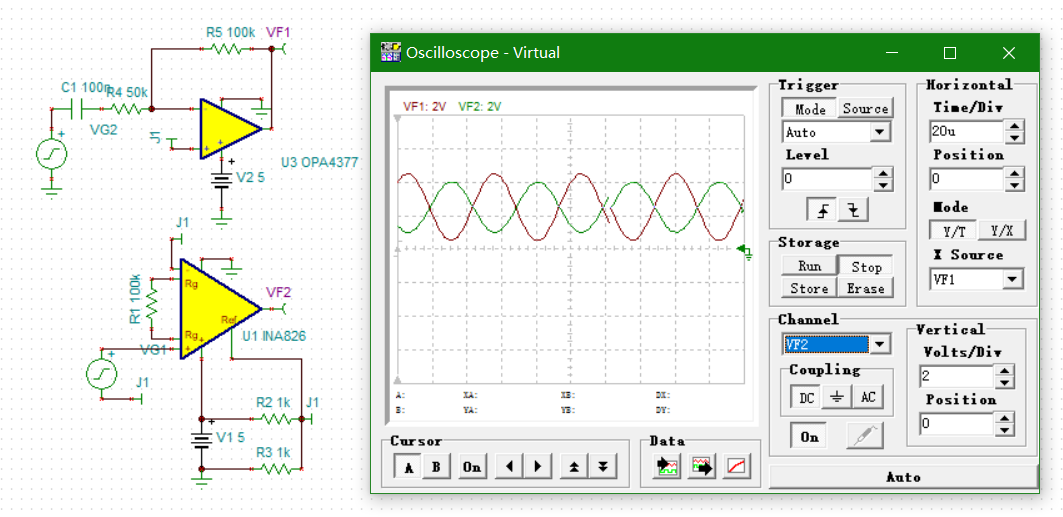This screenshot has width=1063, height=517.
Task: Click the VF2: 2V trace label
Action: [x=479, y=106]
